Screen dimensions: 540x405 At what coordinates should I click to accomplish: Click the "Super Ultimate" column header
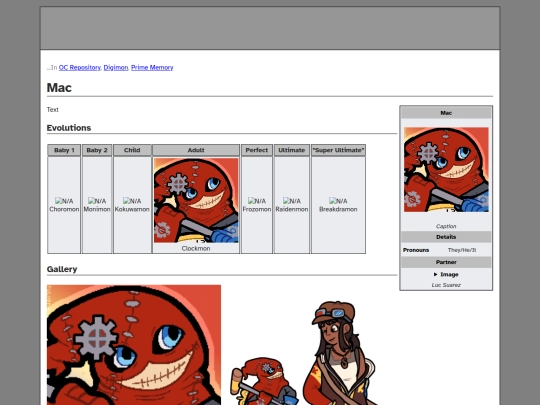338,150
